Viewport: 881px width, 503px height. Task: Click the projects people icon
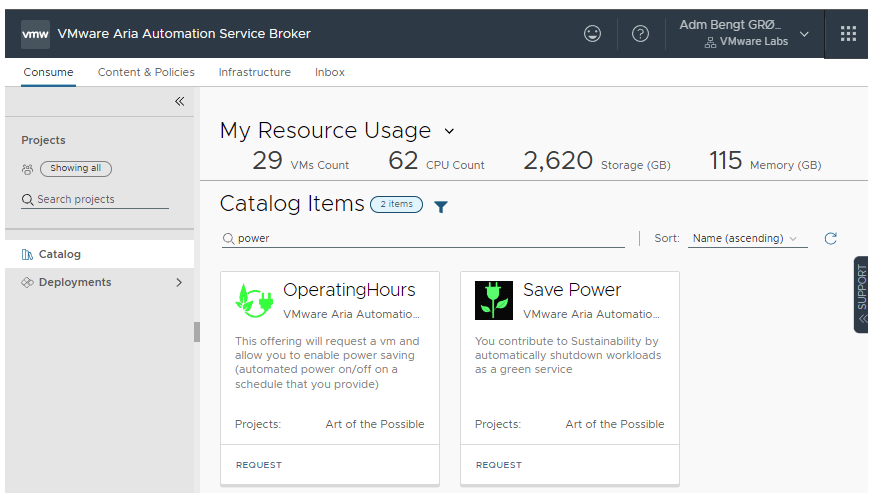click(28, 169)
